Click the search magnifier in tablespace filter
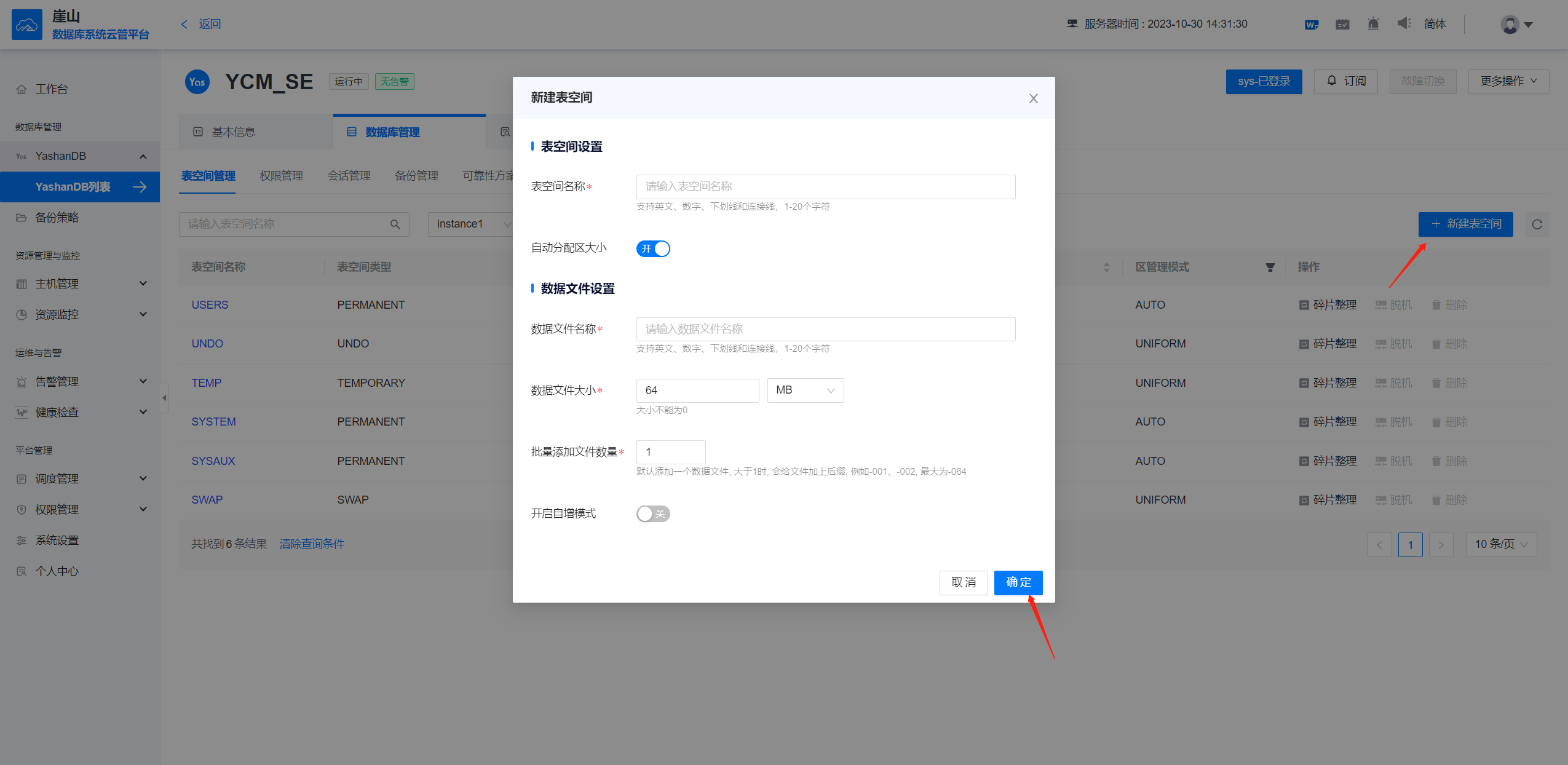 pyautogui.click(x=395, y=224)
